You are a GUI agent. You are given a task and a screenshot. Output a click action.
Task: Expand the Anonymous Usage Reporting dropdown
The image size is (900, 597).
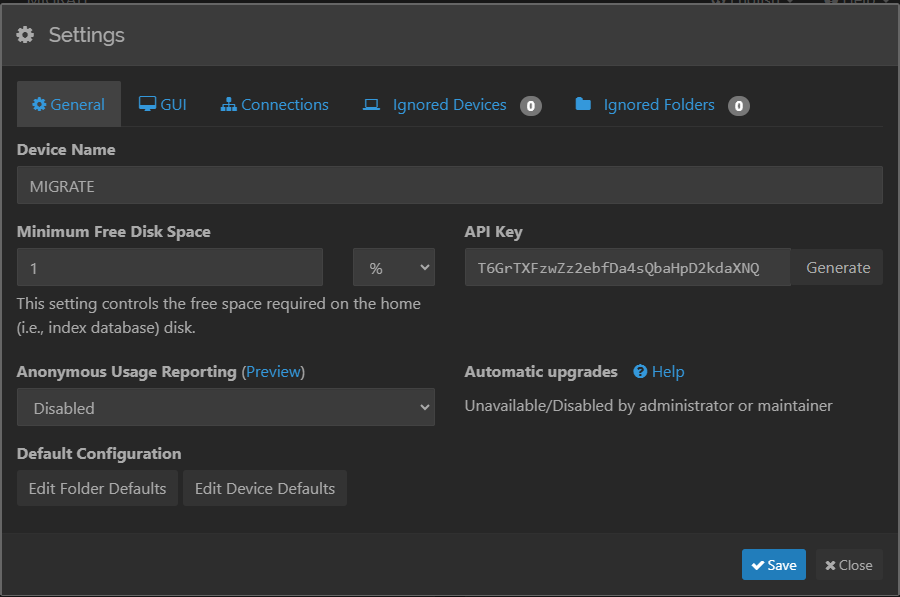point(226,408)
